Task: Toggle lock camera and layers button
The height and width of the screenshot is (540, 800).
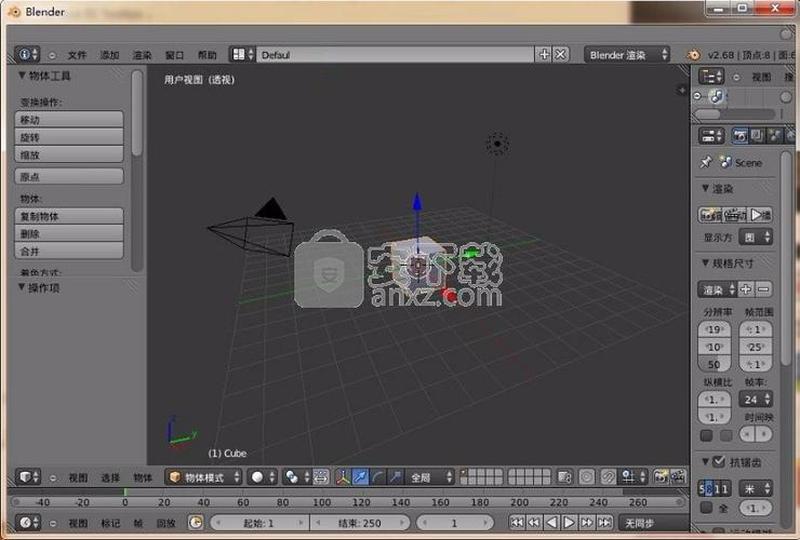Action: point(564,477)
